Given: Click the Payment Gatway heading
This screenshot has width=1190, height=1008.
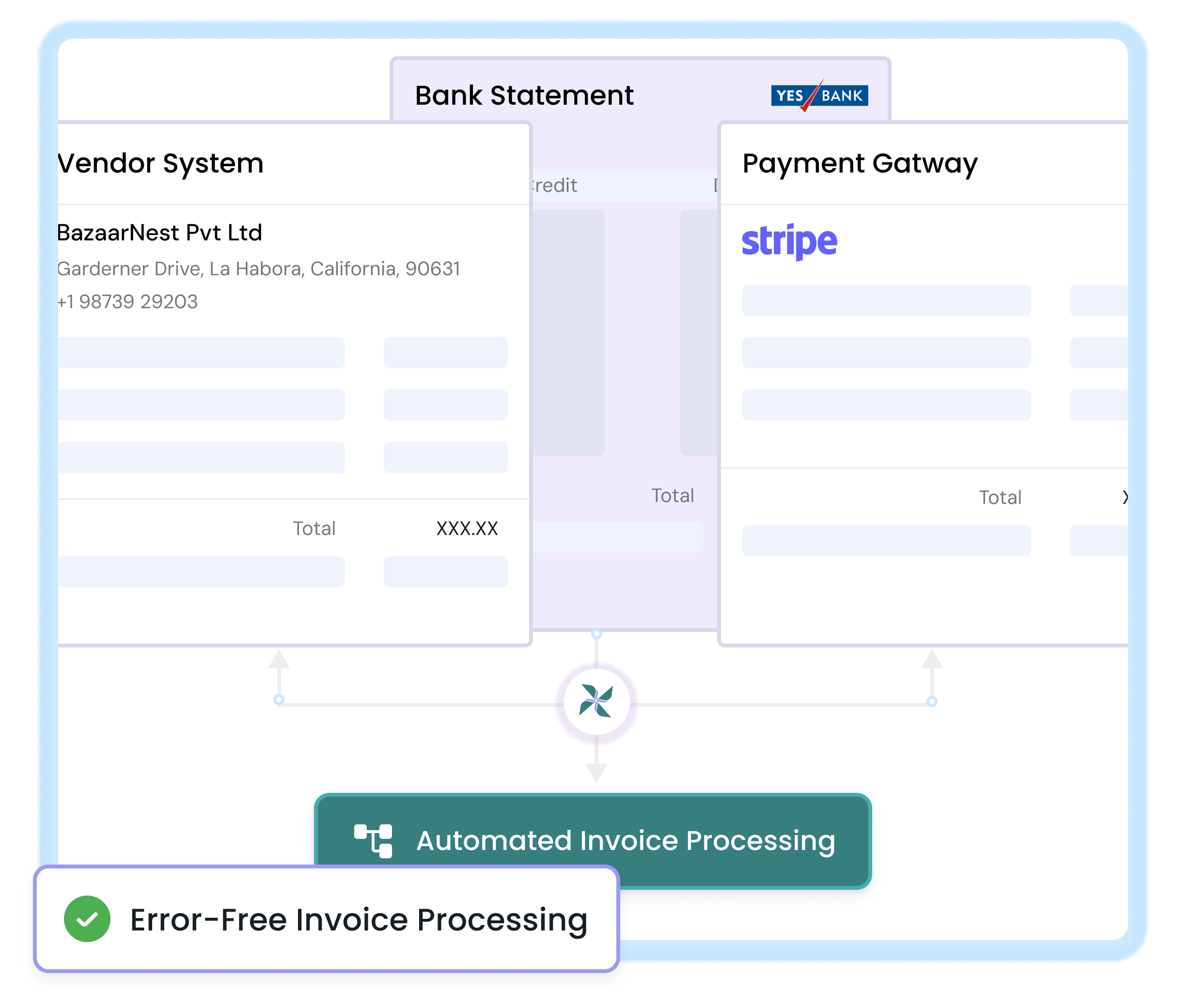Looking at the screenshot, I should click(860, 164).
